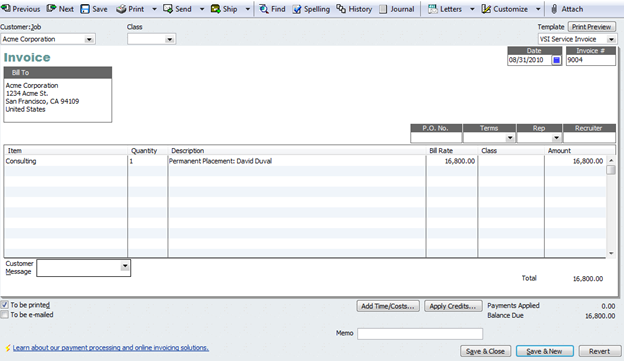Image resolution: width=624 pixels, height=361 pixels.
Task: Click the Bill To address box
Action: (x=58, y=100)
